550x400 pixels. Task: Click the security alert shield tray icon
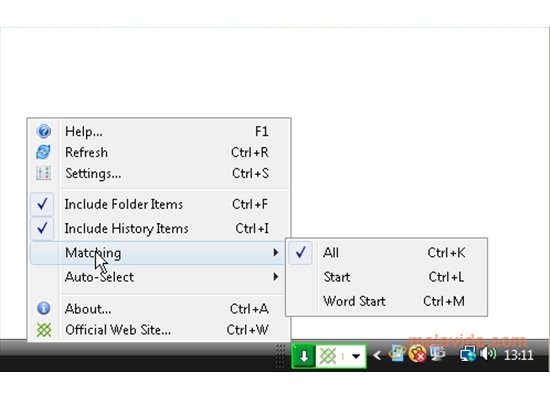coord(417,354)
